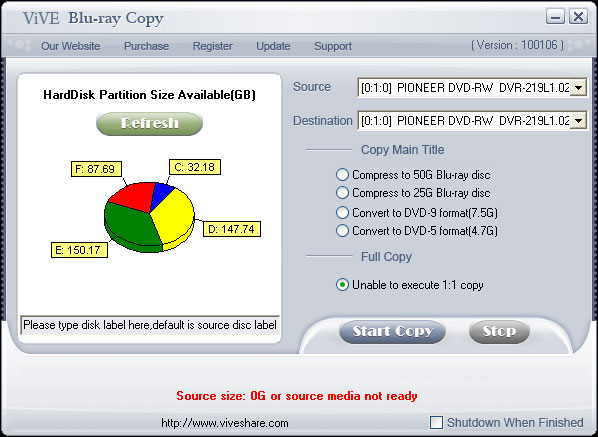Expand the Destination drive dropdown
This screenshot has width=598, height=437.
point(579,121)
